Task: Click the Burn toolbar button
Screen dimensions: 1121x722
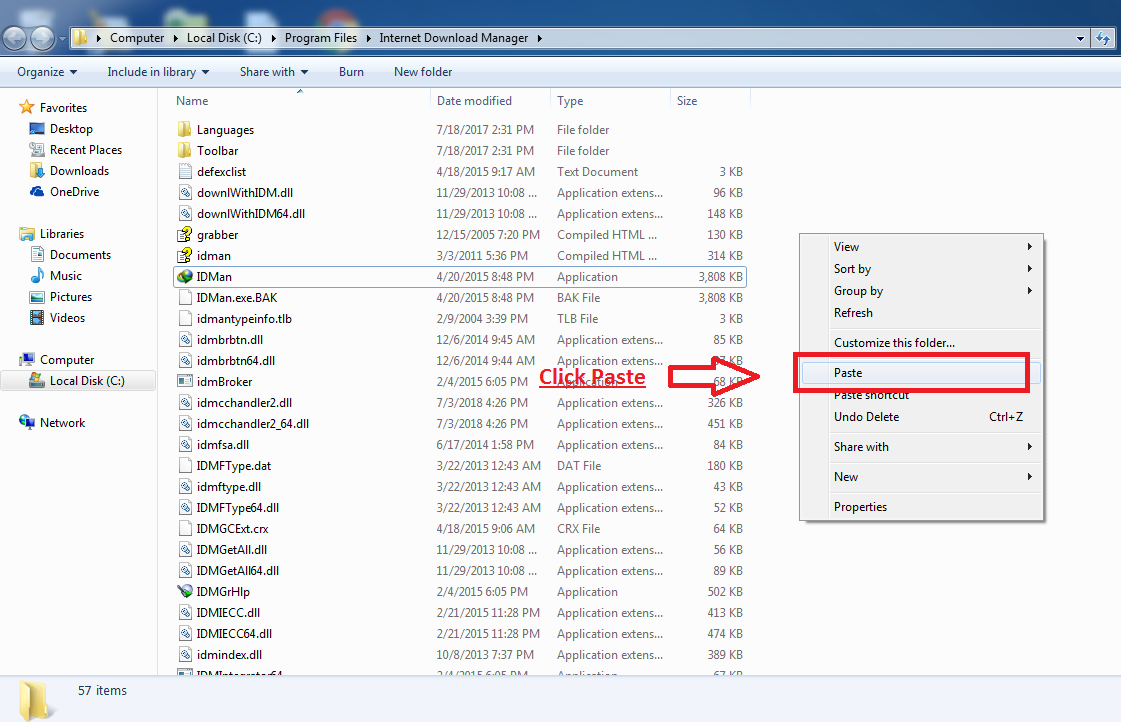Action: coord(351,71)
